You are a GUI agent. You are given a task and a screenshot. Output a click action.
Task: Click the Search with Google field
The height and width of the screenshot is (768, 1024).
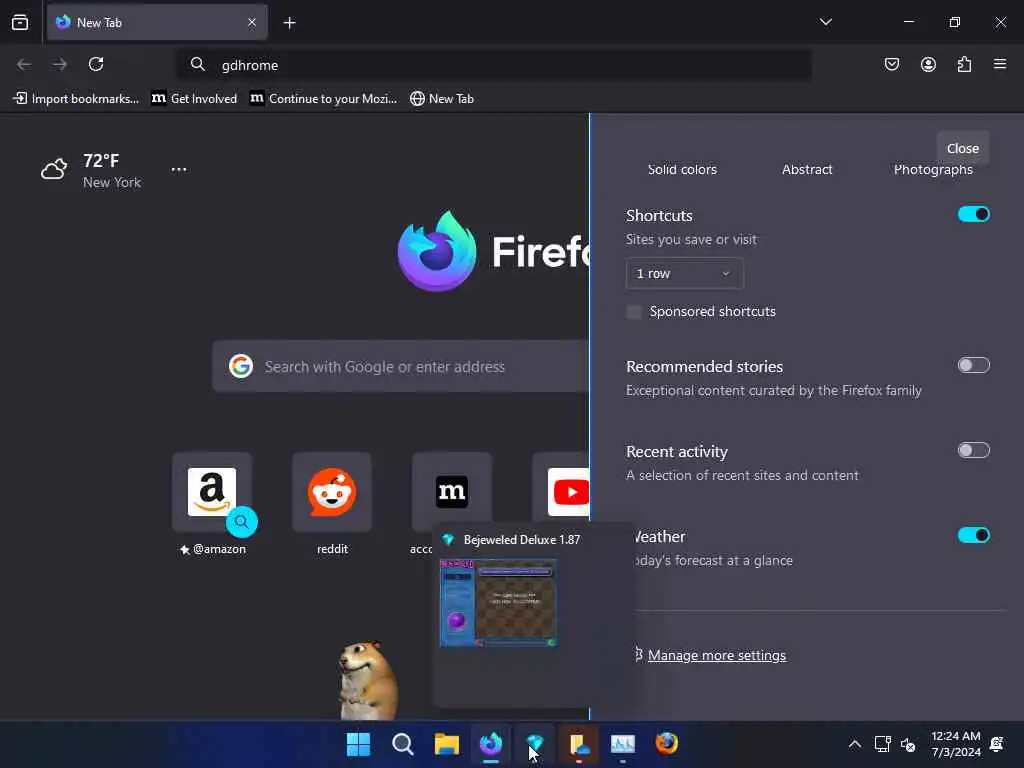point(401,366)
